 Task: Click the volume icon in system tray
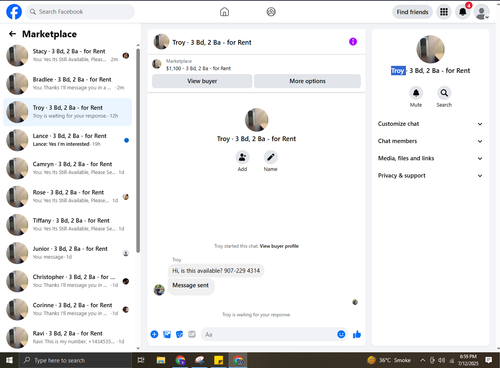tap(442, 360)
